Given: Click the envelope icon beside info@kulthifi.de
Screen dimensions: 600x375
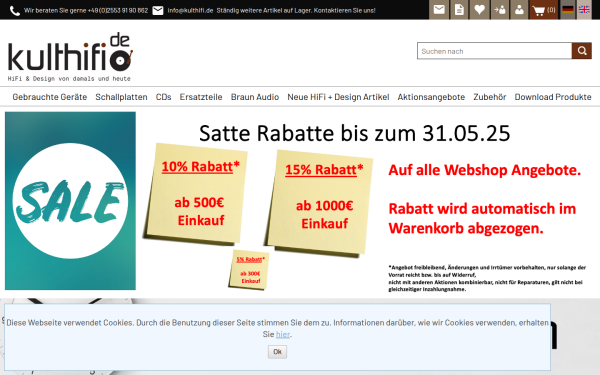Looking at the screenshot, I should click(158, 11).
